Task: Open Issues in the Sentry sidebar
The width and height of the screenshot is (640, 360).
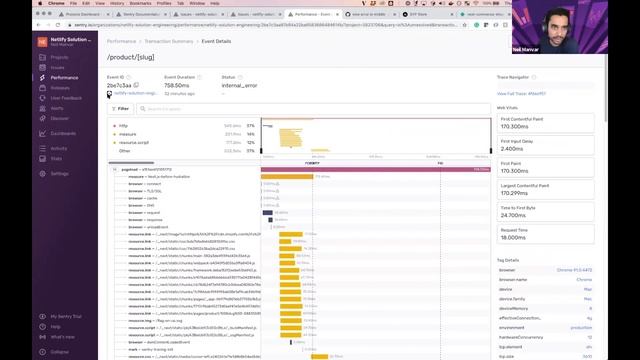Action: 58,68
